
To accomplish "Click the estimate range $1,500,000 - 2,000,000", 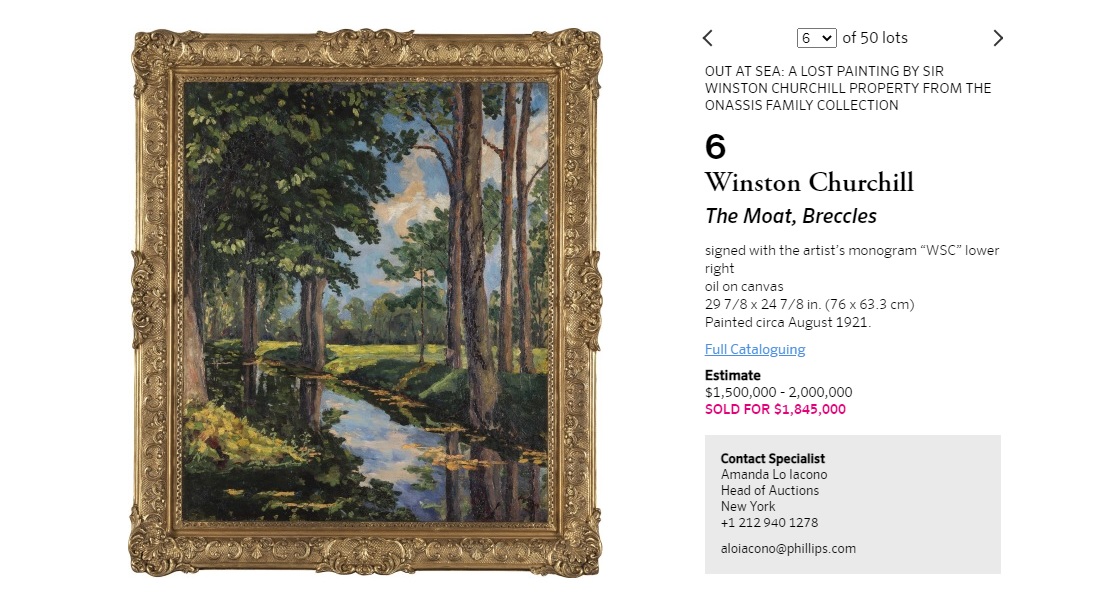I will (x=779, y=392).
